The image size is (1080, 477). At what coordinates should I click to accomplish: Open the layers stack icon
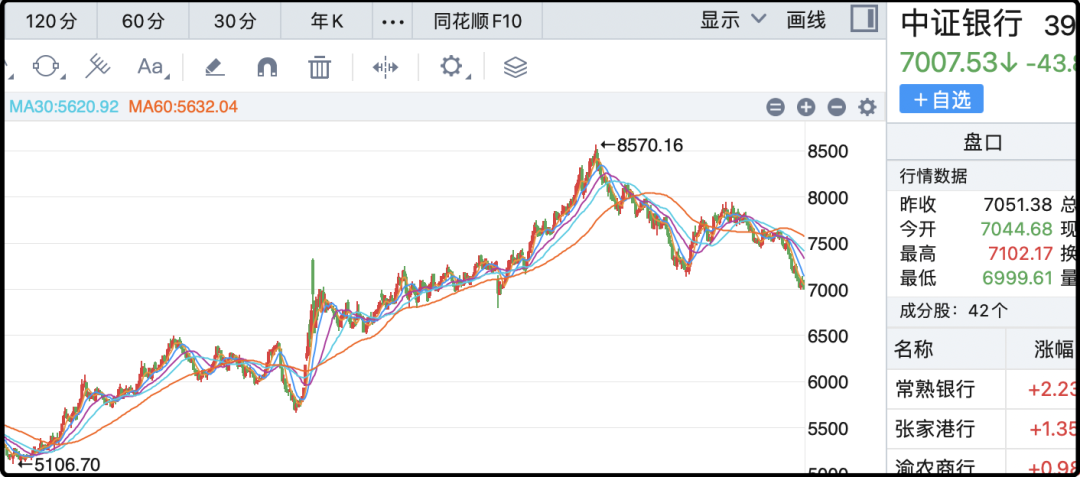515,67
